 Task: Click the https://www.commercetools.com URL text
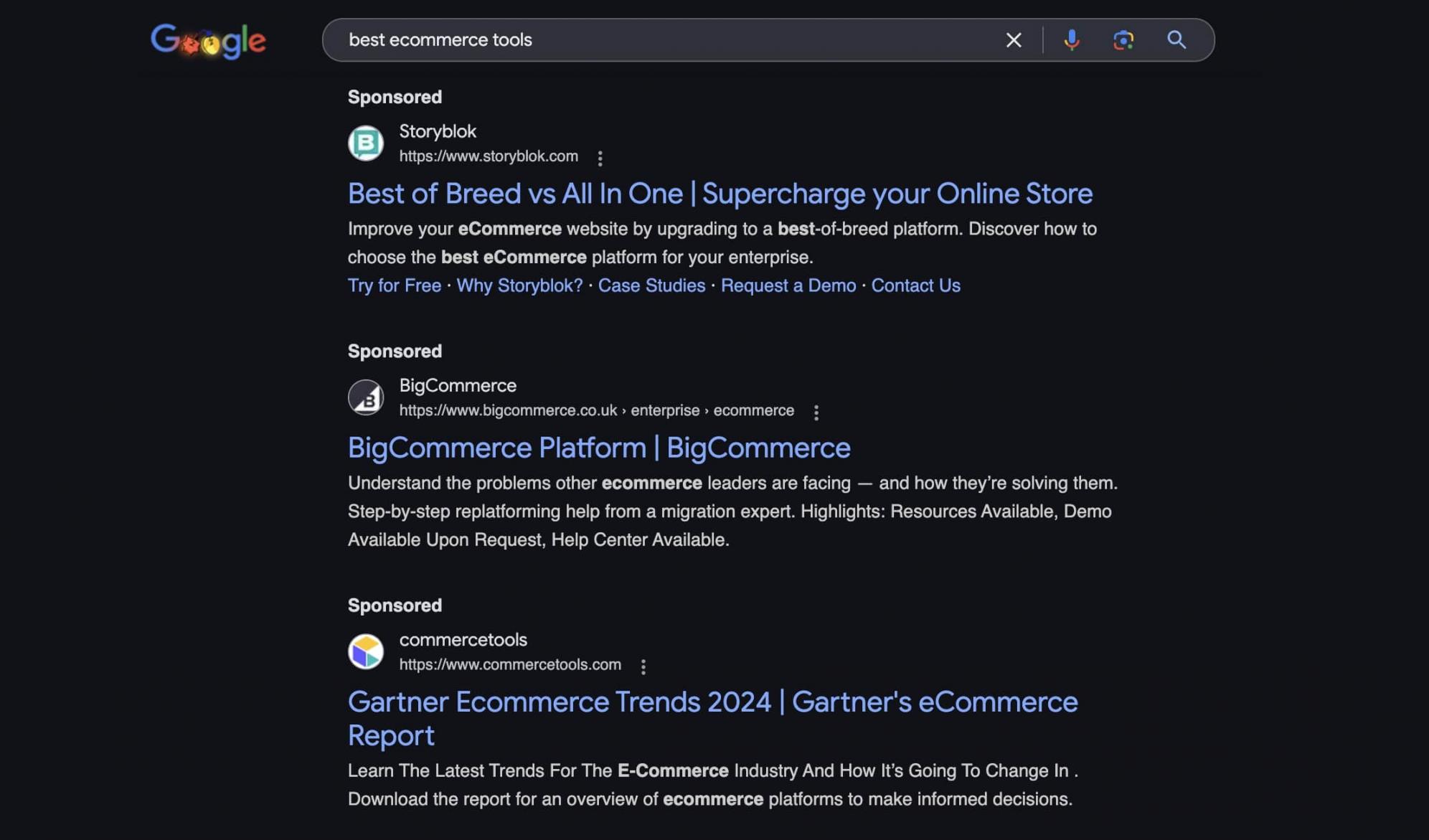pos(510,664)
